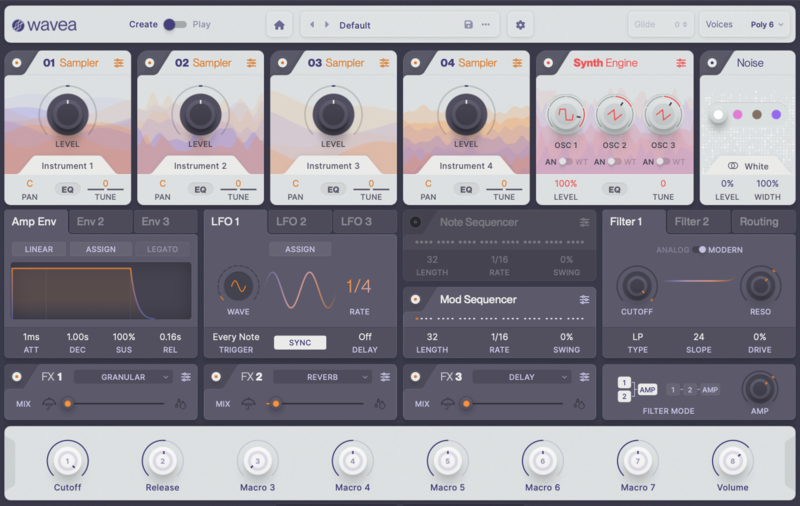Click the Macro 3 knob
This screenshot has height=506, width=800.
point(257,461)
